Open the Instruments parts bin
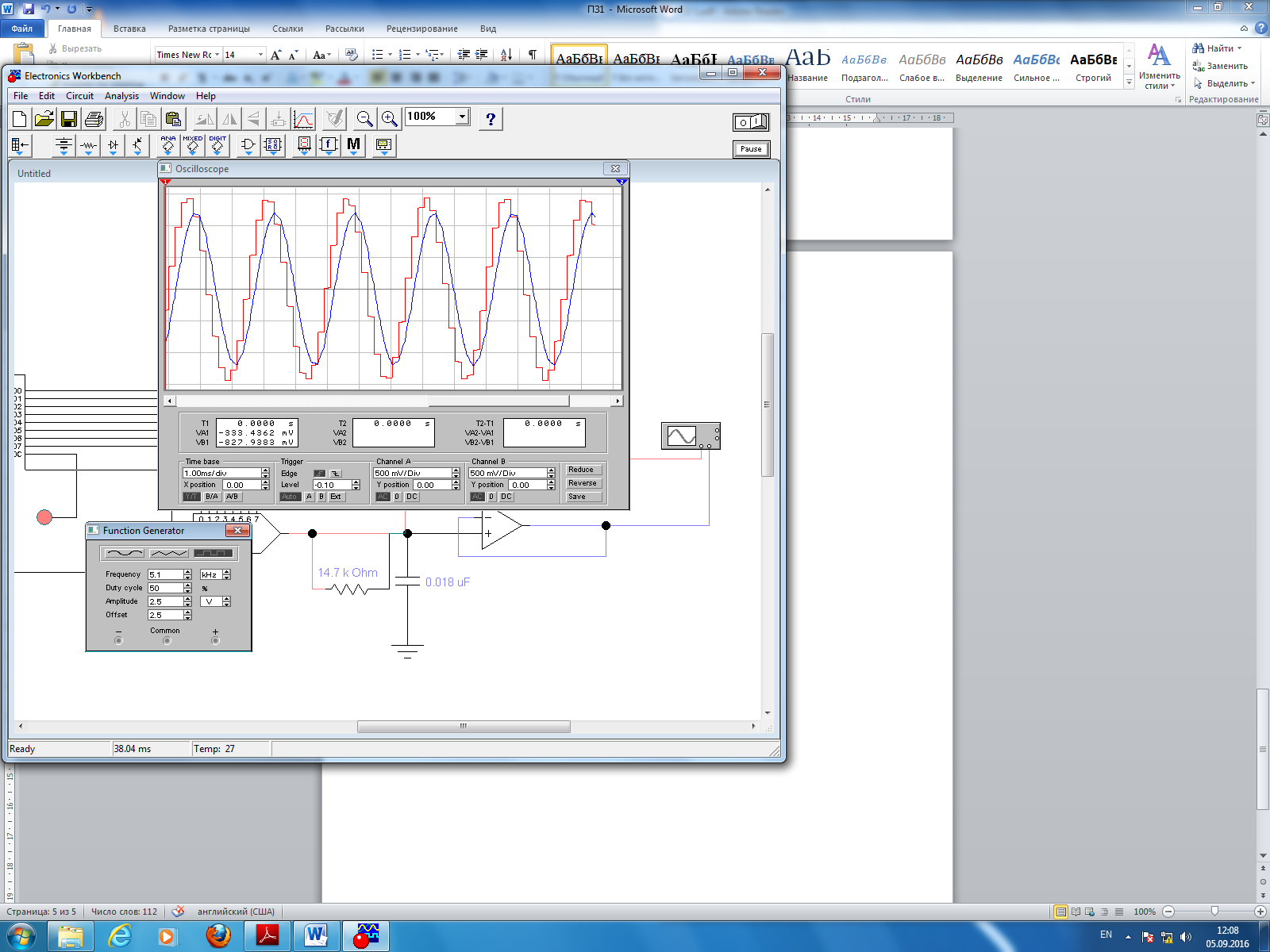The height and width of the screenshot is (952, 1270). tap(383, 145)
